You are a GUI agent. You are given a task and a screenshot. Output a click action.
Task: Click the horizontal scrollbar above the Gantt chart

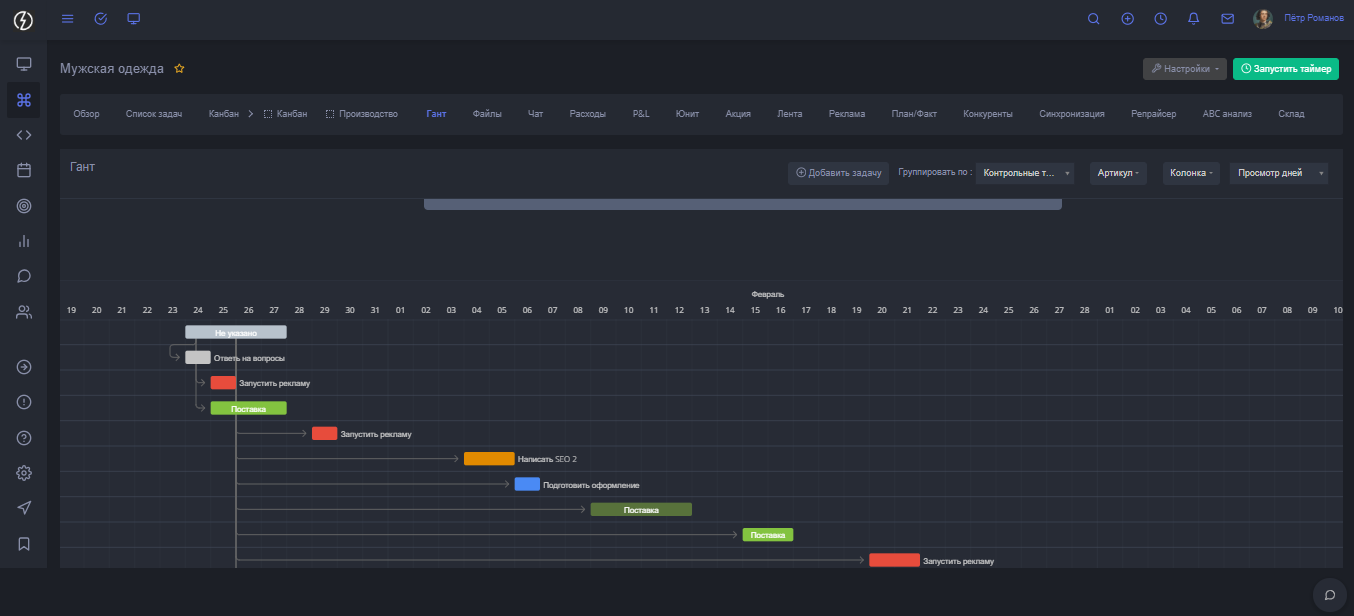click(x=742, y=204)
